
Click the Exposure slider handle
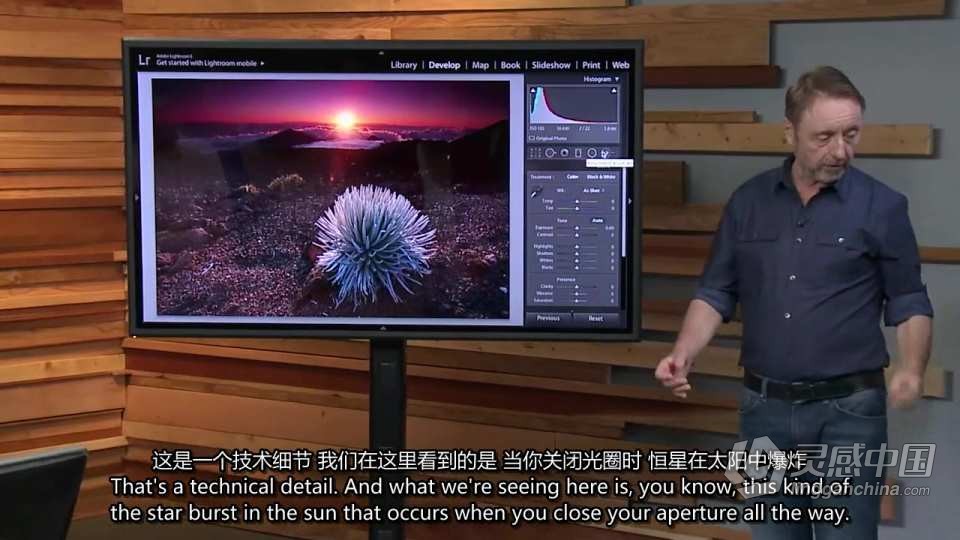[577, 228]
